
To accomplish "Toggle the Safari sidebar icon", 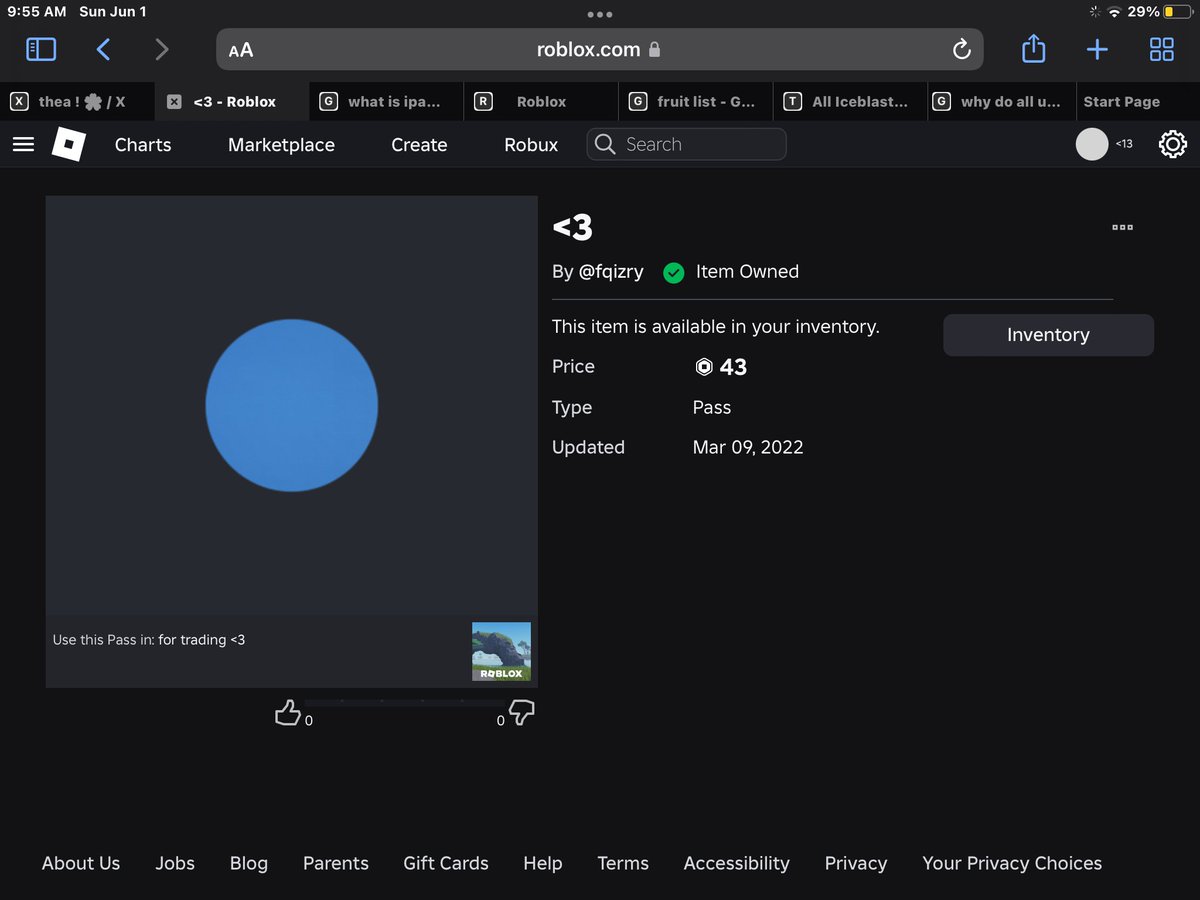I will coord(41,49).
